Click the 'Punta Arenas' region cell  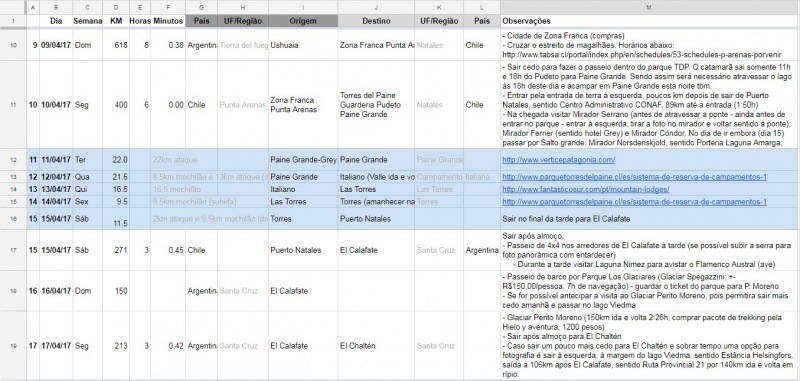point(243,105)
